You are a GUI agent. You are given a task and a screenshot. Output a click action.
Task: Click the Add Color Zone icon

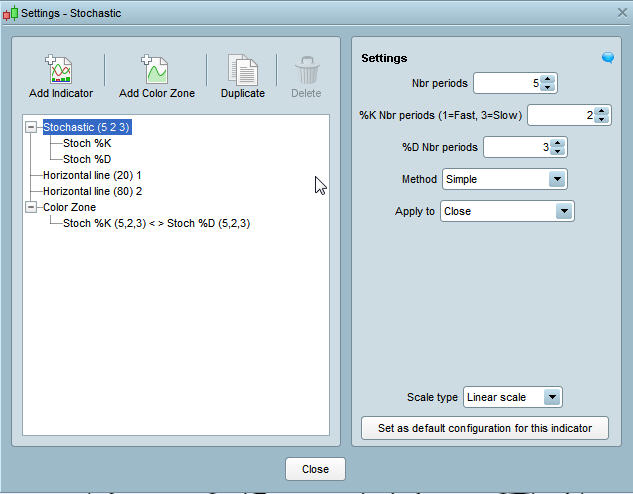[155, 69]
